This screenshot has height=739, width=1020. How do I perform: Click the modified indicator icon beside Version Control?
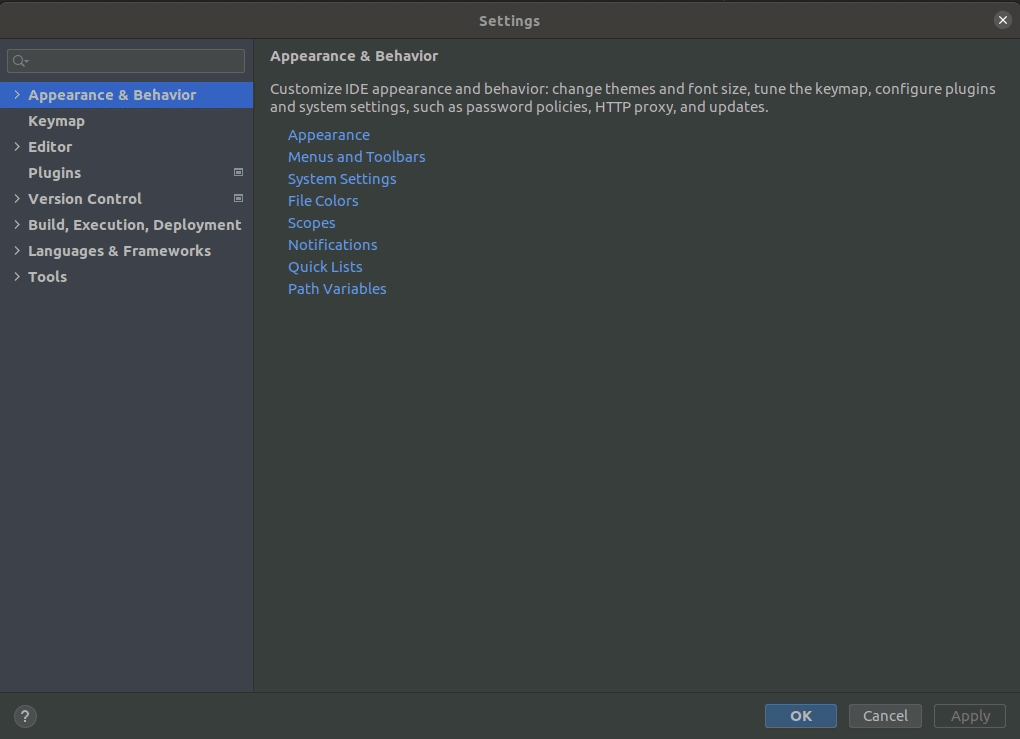238,198
